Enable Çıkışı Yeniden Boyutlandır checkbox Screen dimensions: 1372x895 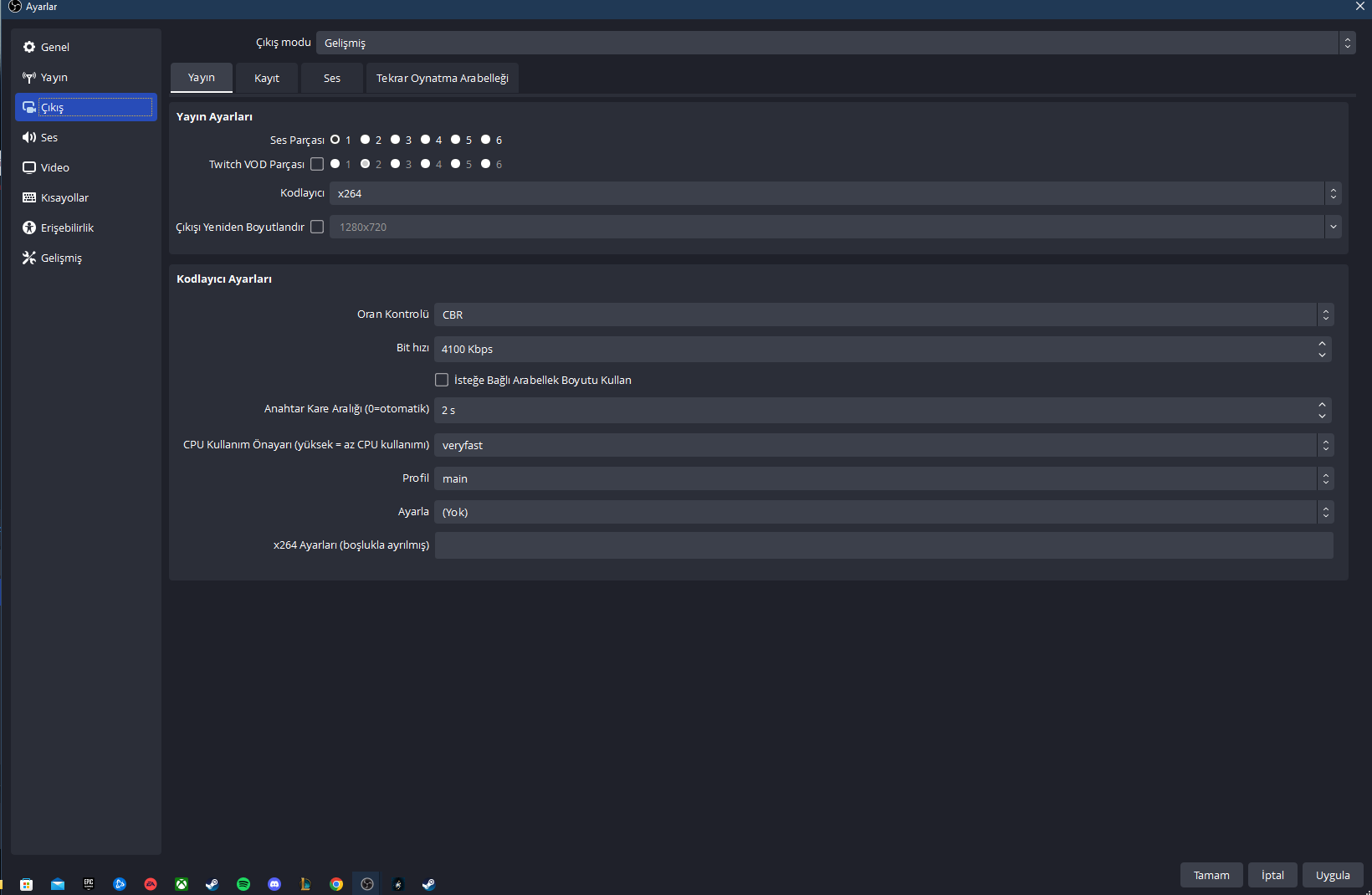[317, 227]
